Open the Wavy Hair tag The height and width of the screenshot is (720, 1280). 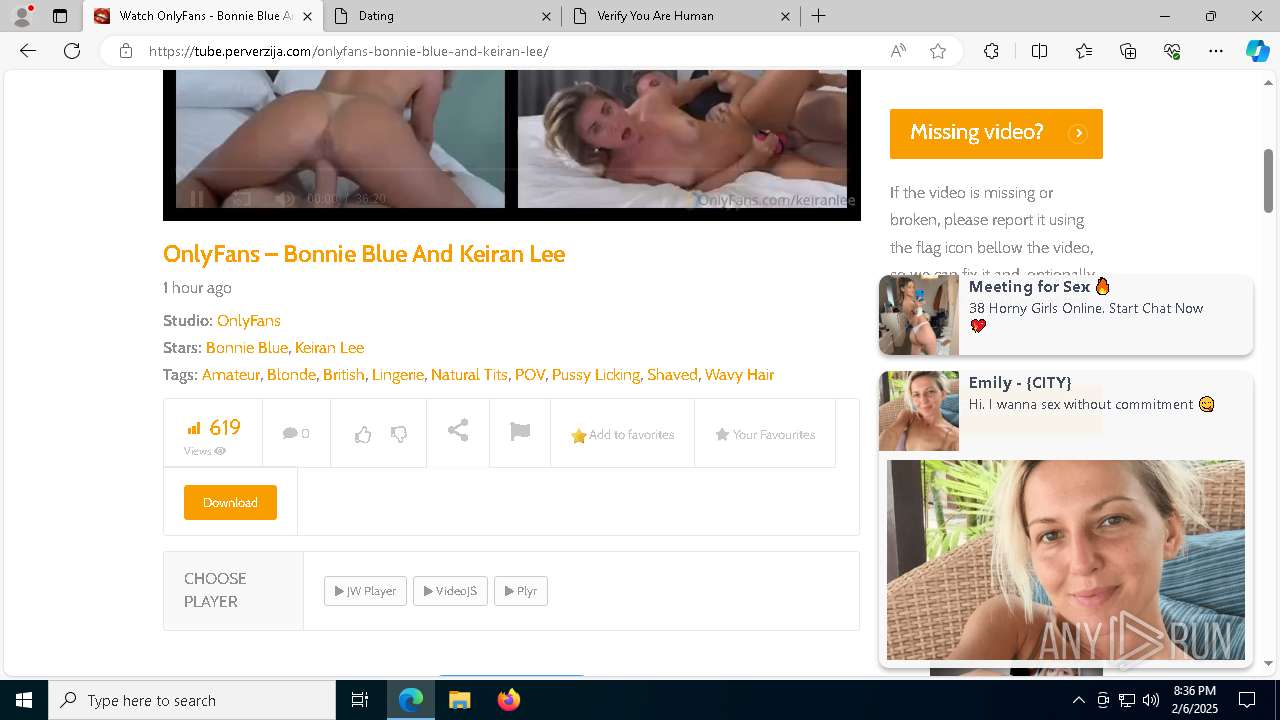click(739, 374)
